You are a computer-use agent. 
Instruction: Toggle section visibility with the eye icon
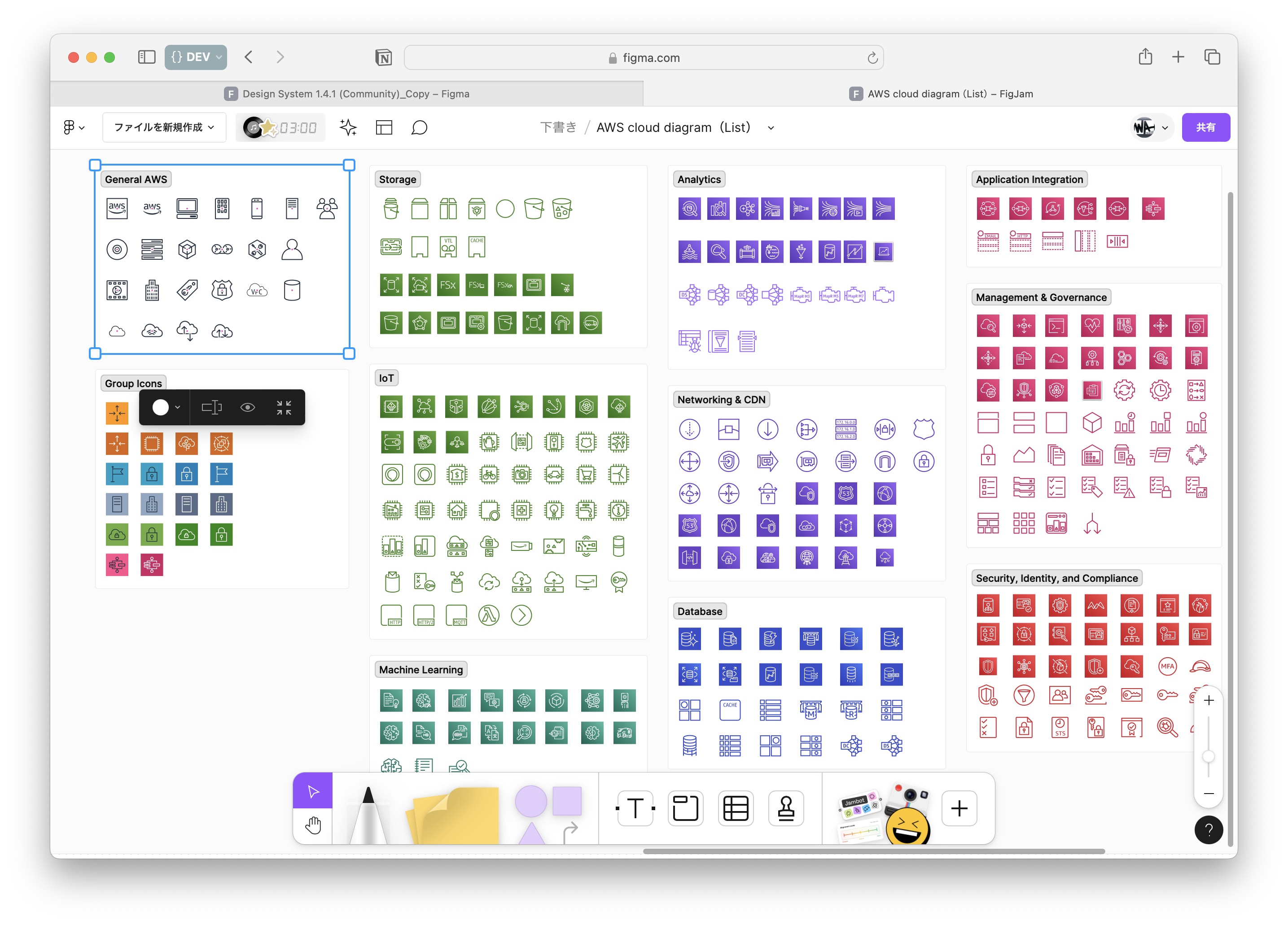coord(248,407)
